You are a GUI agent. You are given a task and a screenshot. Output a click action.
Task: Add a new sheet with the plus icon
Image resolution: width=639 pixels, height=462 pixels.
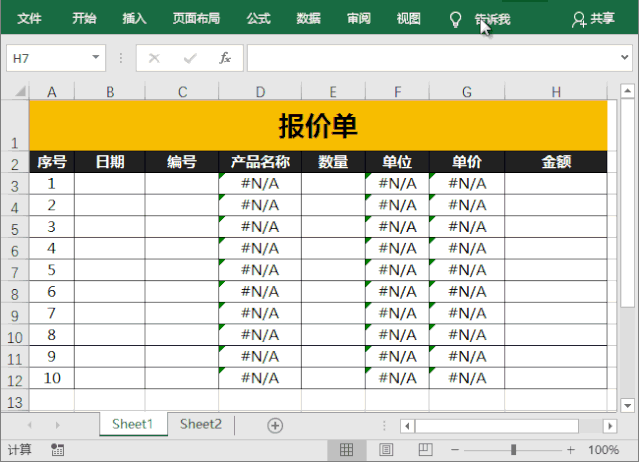tap(275, 425)
